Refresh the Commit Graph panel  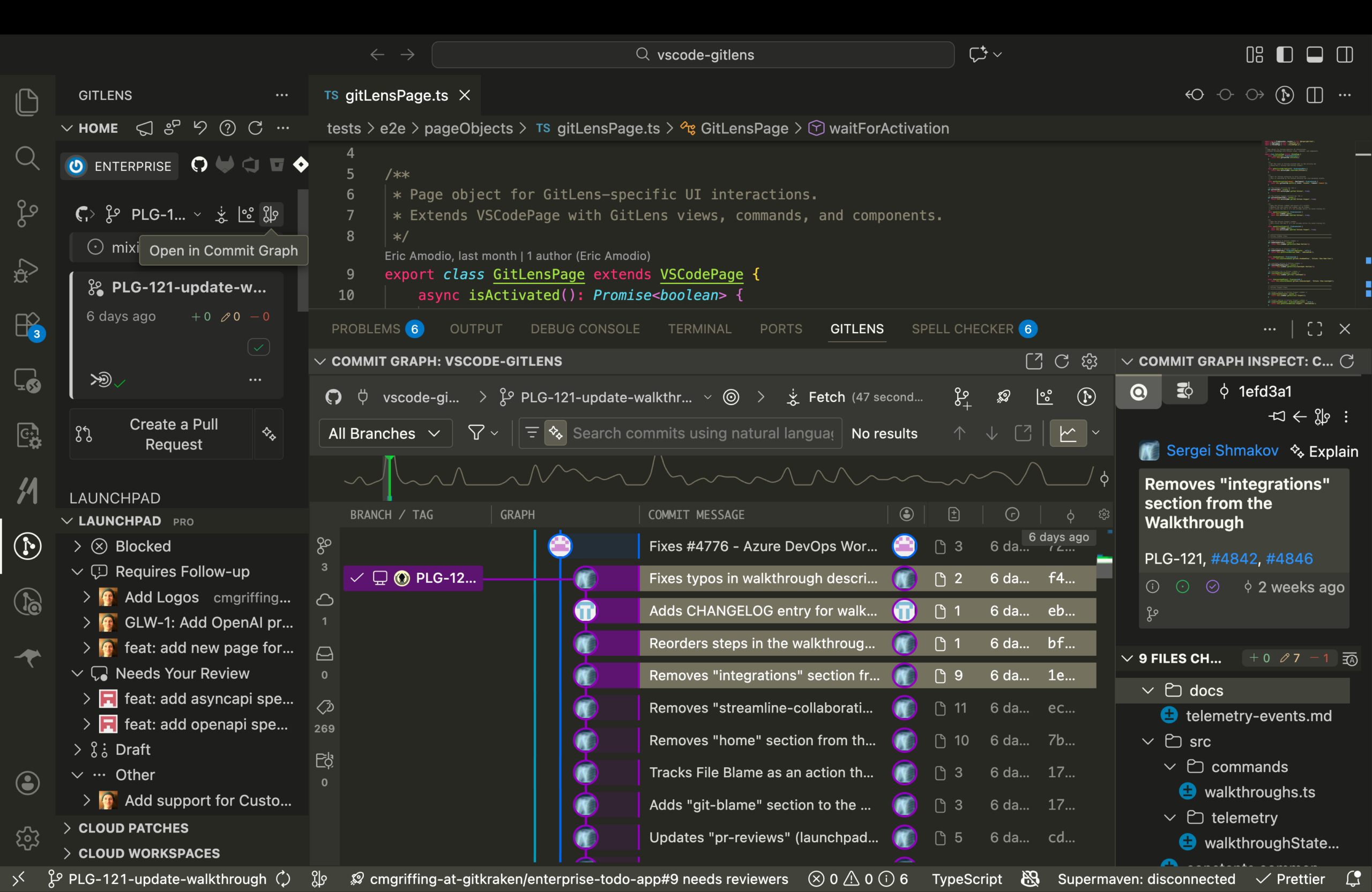1062,361
